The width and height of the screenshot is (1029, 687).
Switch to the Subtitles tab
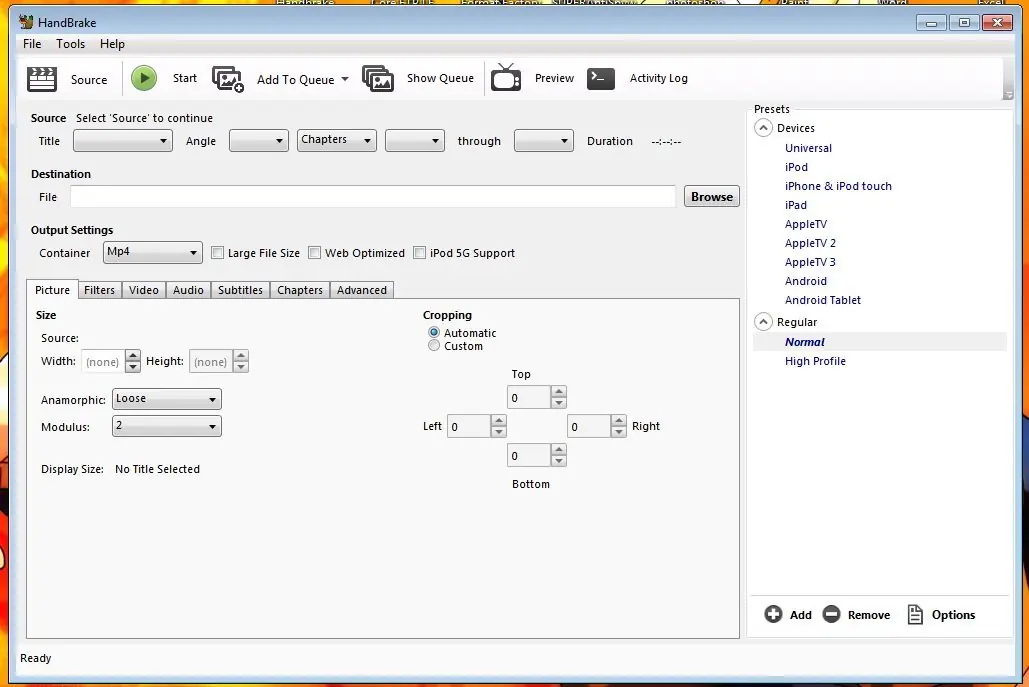[x=240, y=290]
